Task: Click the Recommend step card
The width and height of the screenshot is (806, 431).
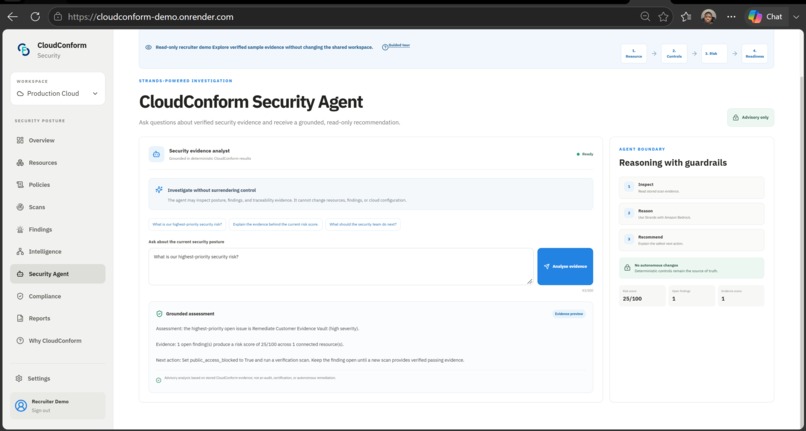Action: (691, 240)
